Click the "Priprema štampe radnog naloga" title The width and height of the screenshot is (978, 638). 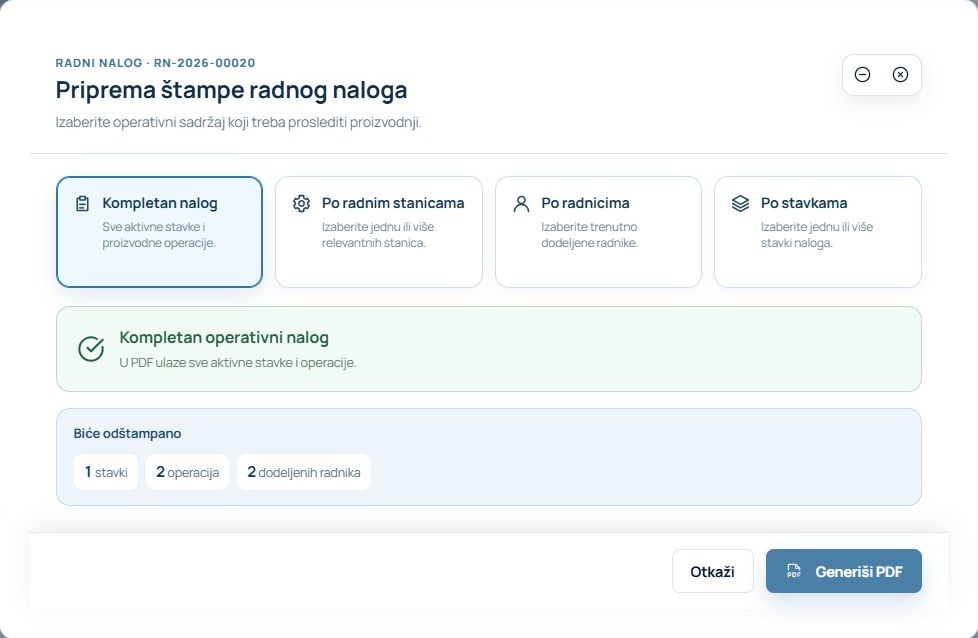pos(231,90)
